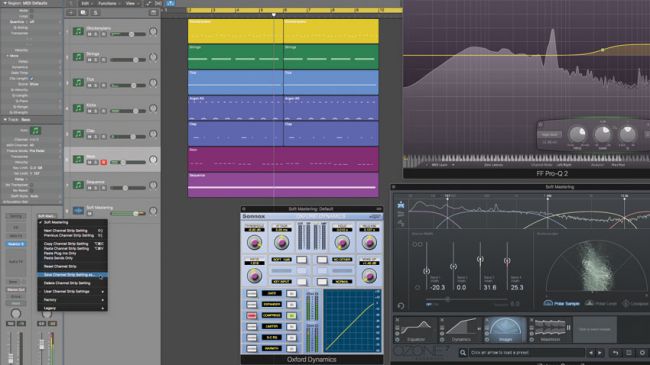Click the LIMITER button in Oxford Dynamics
This screenshot has height=365, width=650.
click(x=272, y=327)
